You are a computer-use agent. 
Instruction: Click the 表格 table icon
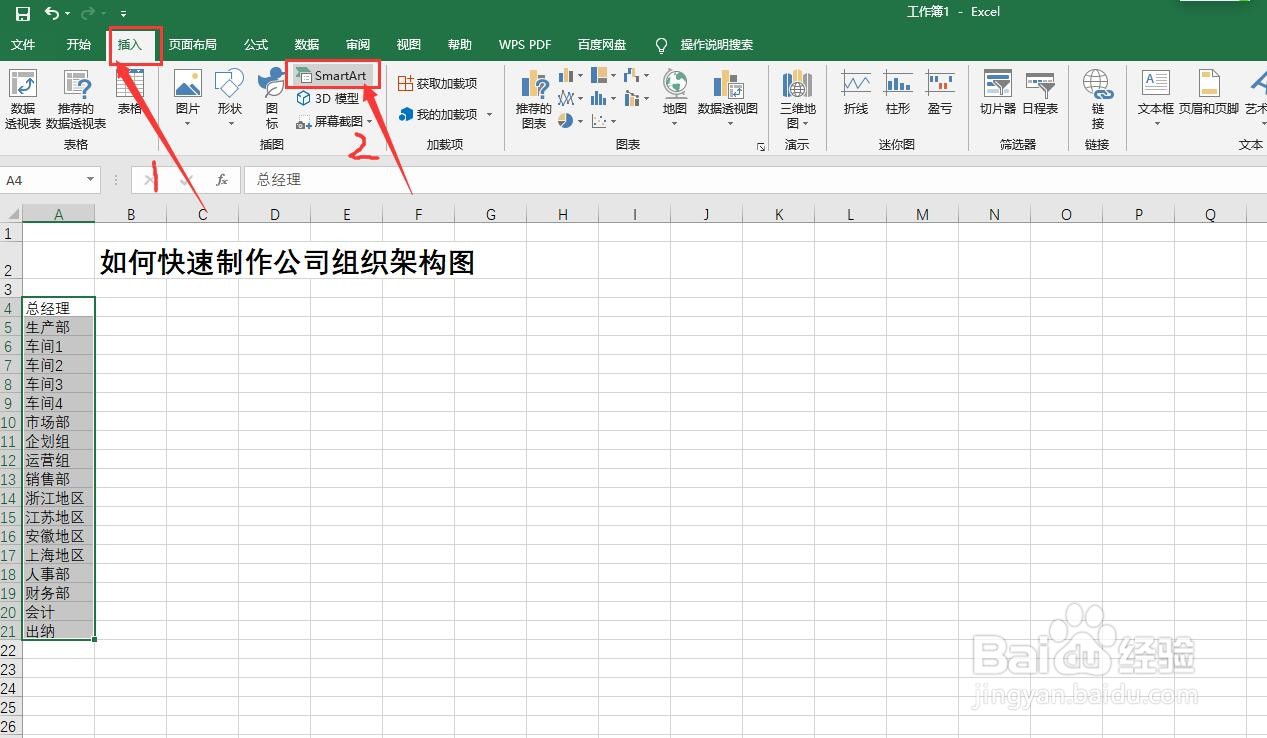click(x=130, y=92)
